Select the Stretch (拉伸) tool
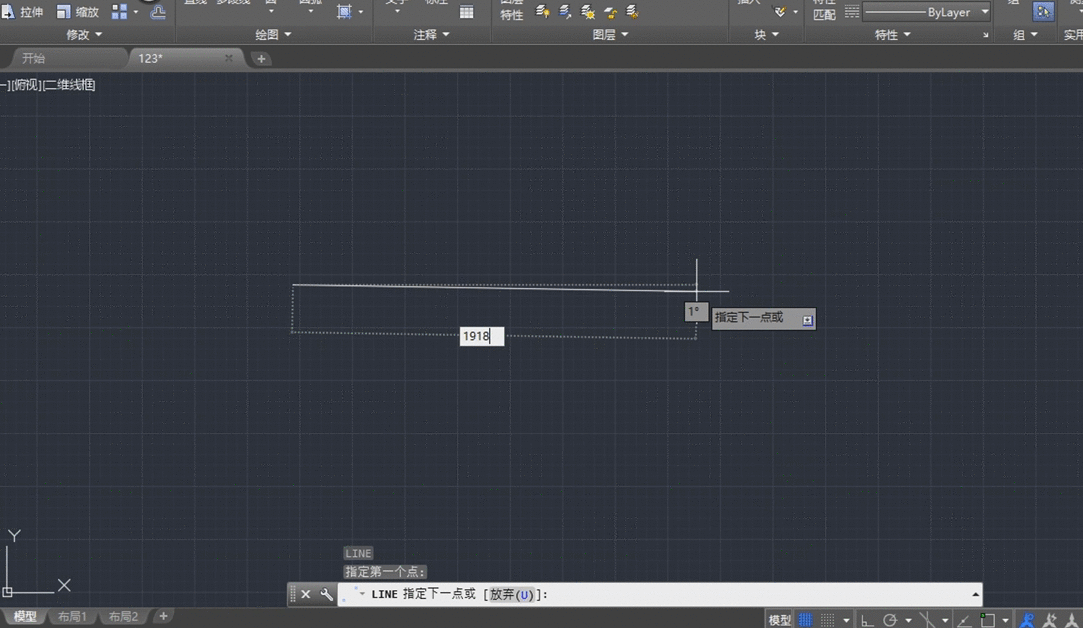Image resolution: width=1083 pixels, height=628 pixels. (x=23, y=12)
